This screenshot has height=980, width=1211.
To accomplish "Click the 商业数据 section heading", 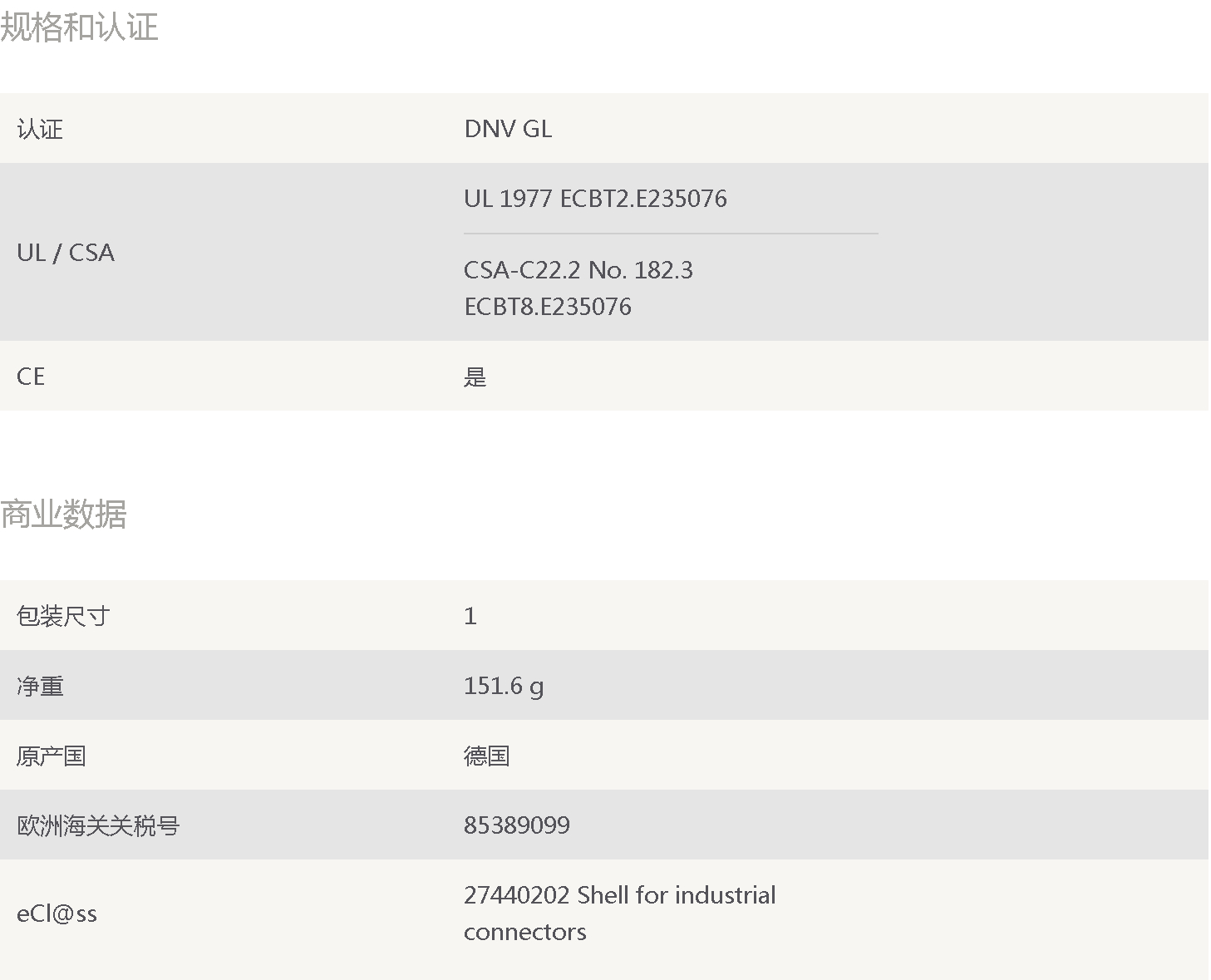I will pyautogui.click(x=63, y=514).
